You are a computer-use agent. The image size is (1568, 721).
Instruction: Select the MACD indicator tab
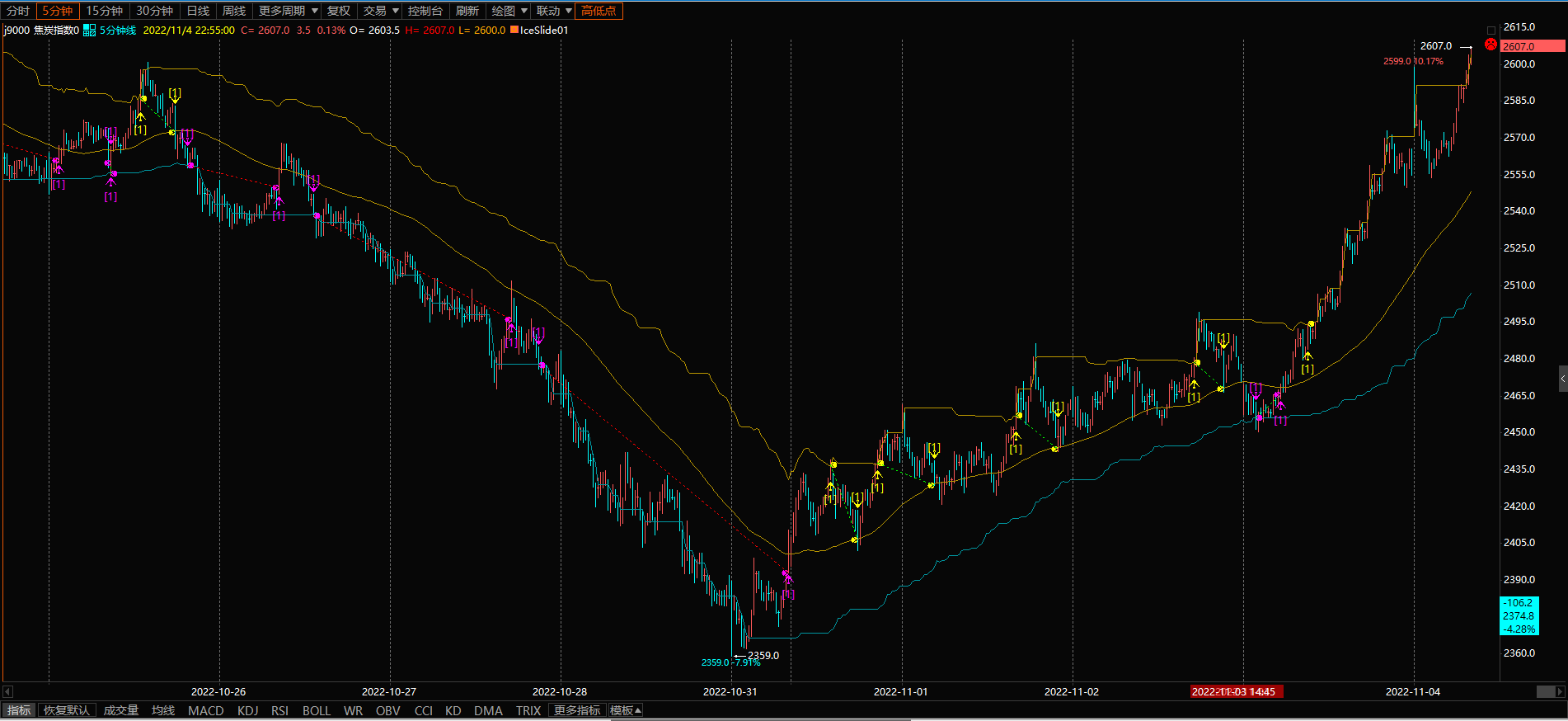point(205,710)
